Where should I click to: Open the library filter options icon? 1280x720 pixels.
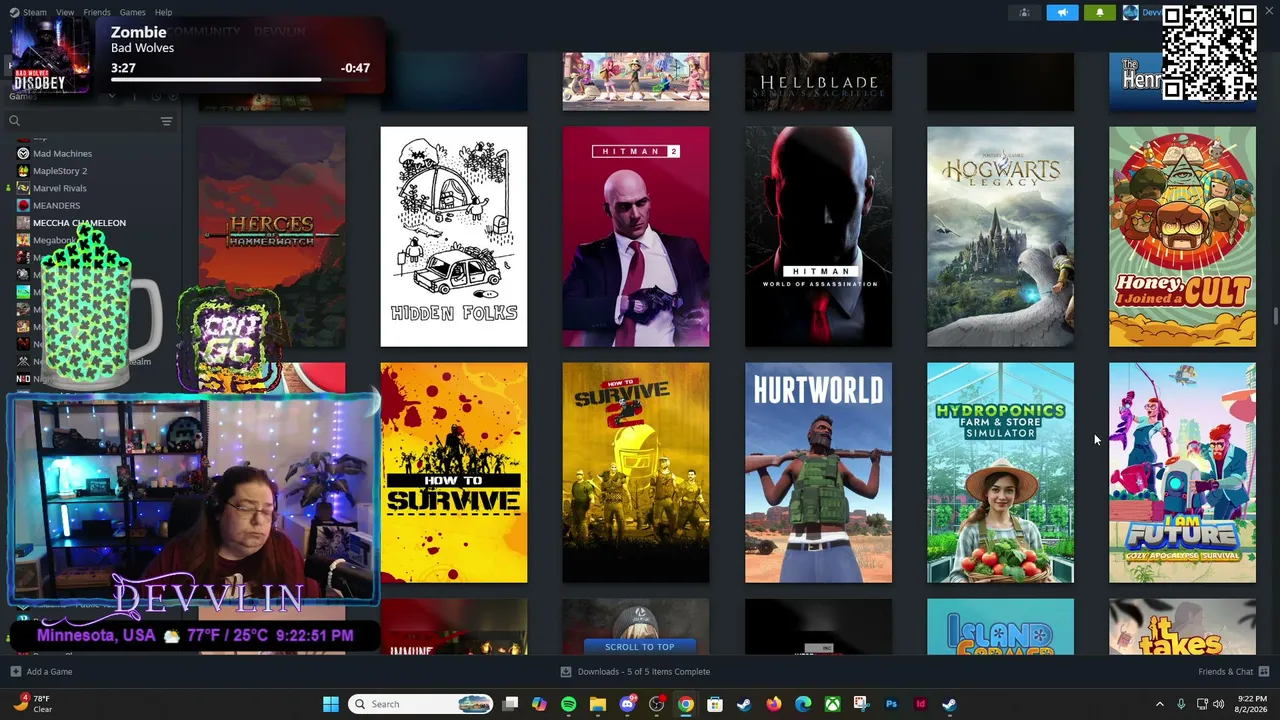[166, 121]
